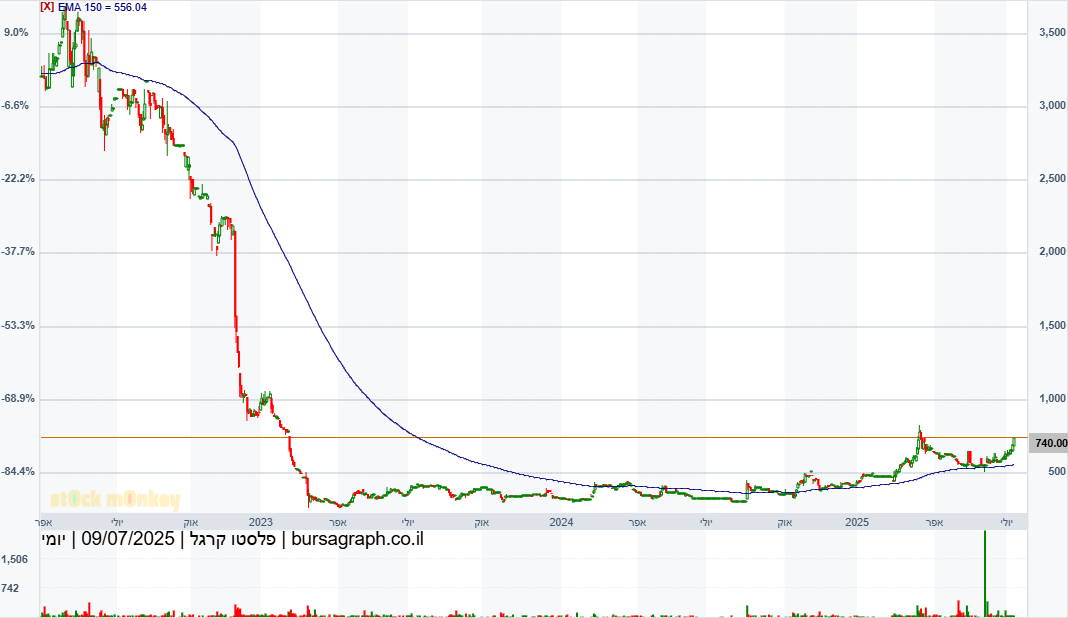Click the 2,000 price axis label
This screenshot has height=618, width=1068.
1052,251
